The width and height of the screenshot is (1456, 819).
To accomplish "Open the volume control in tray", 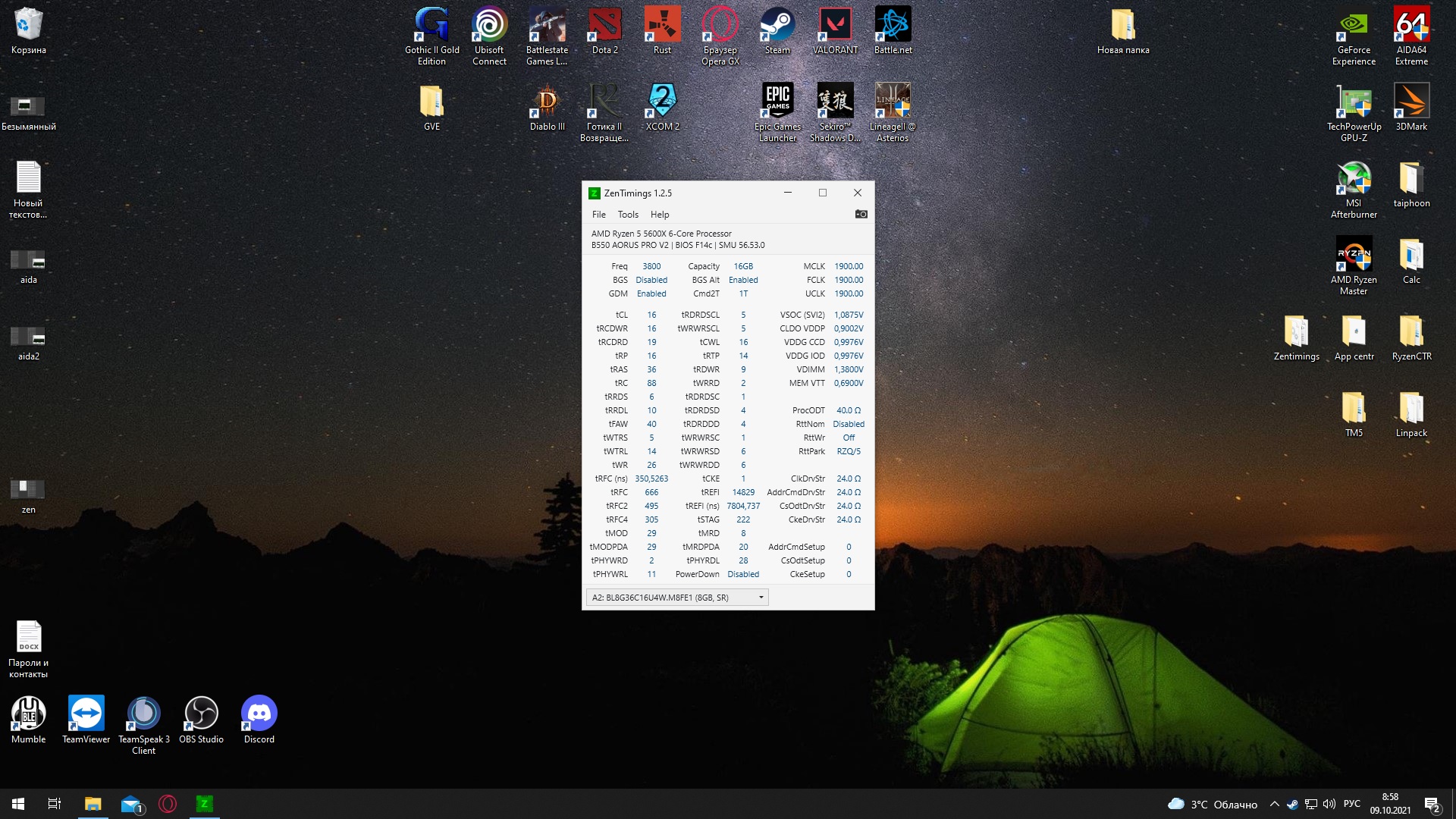I will (x=1329, y=804).
